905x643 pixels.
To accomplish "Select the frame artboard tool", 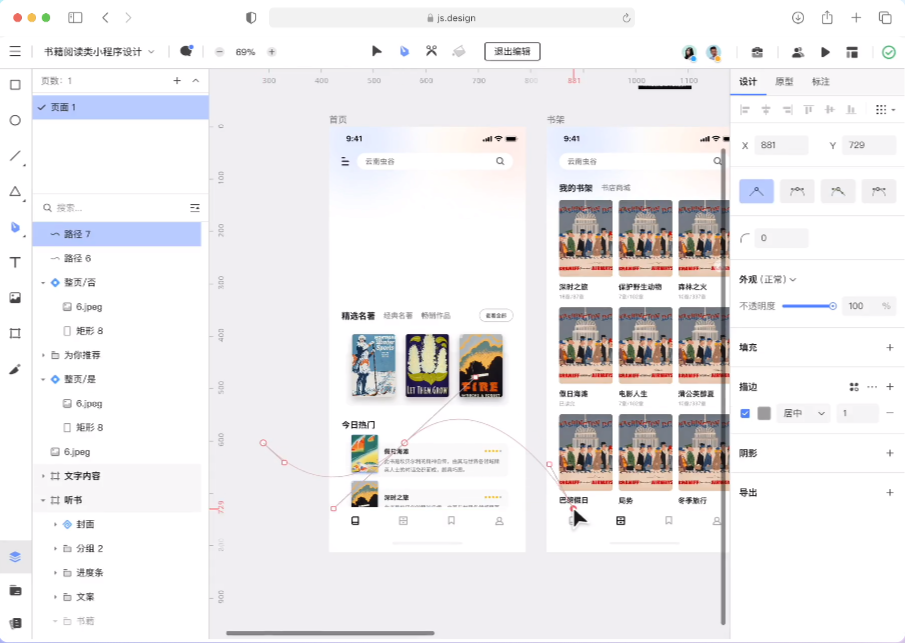I will click(16, 333).
